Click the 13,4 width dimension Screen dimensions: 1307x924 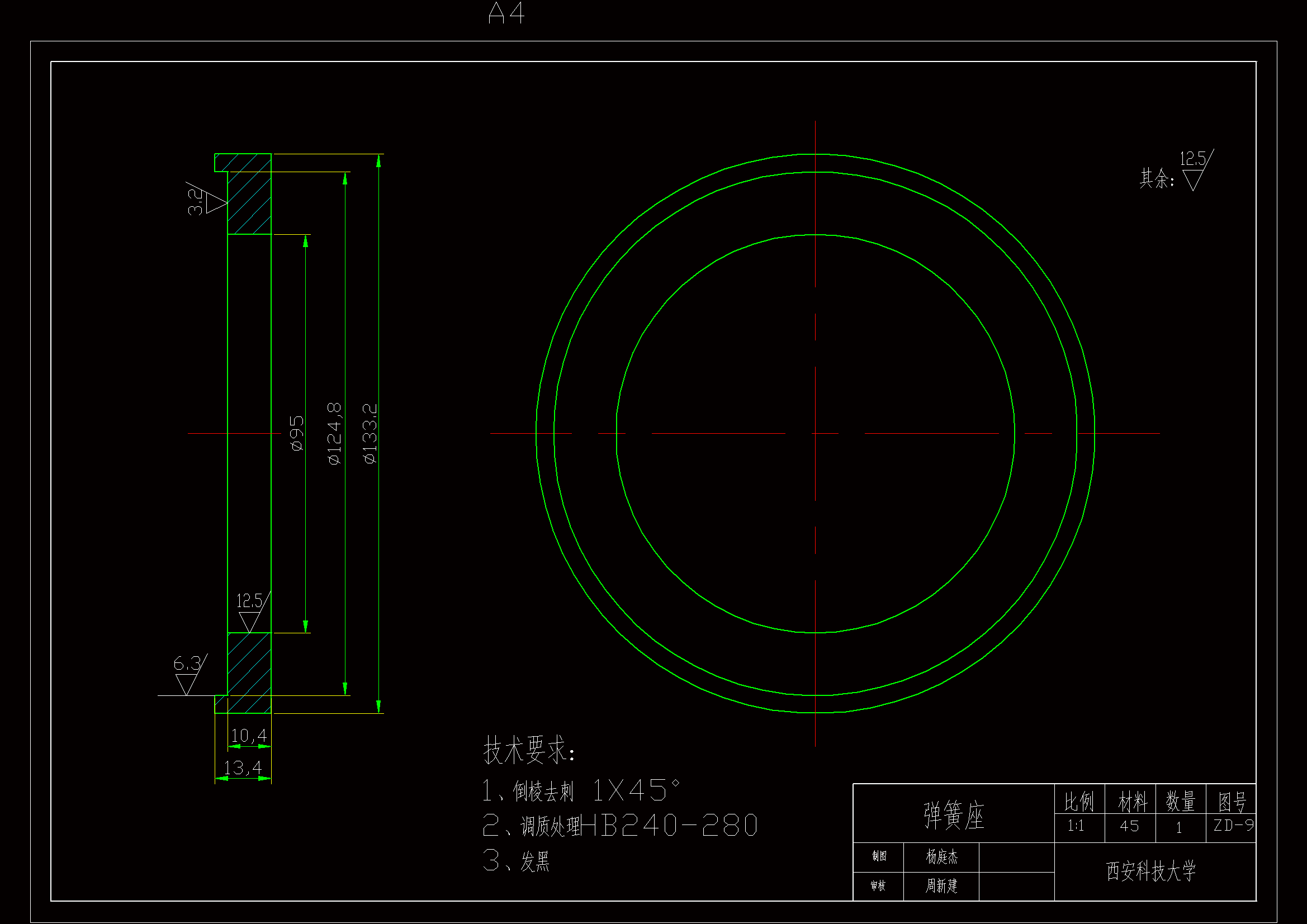tap(243, 768)
